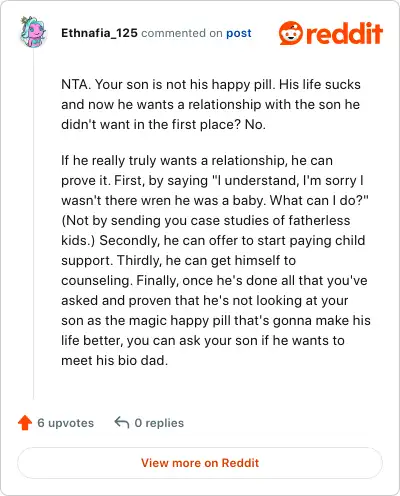Click the "0 replies" count label

pyautogui.click(x=159, y=423)
